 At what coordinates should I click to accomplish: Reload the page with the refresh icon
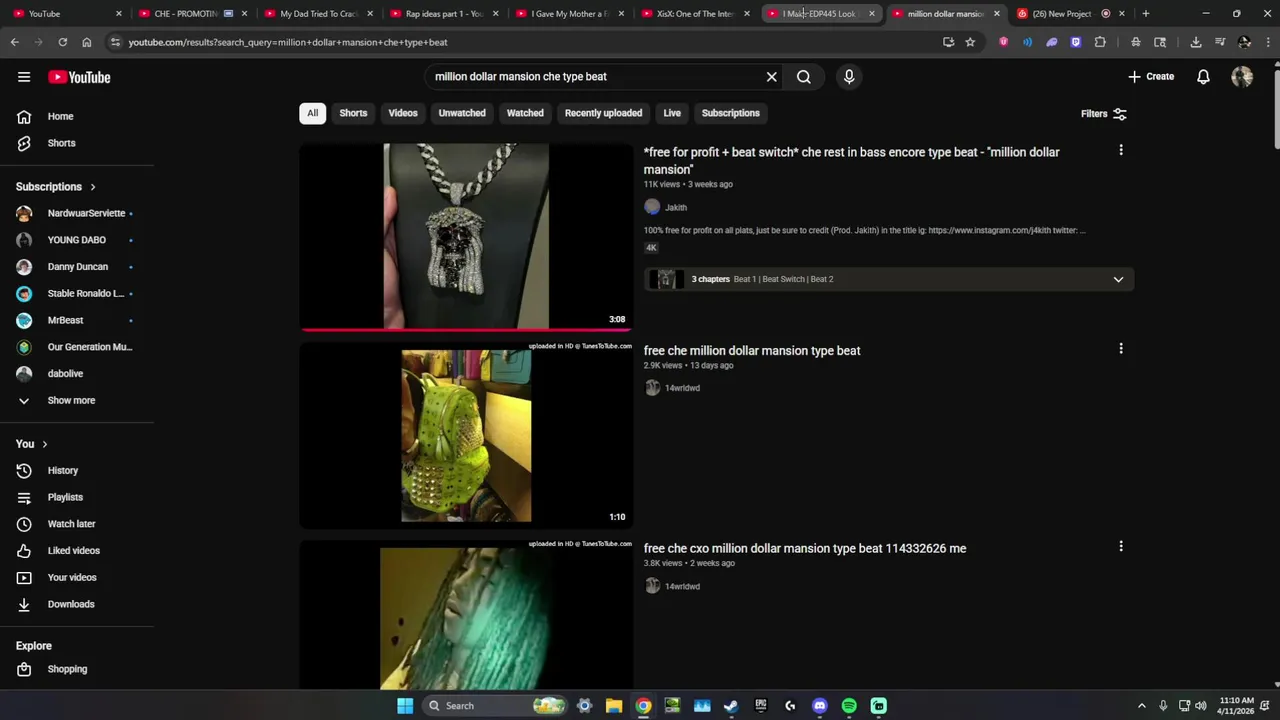tap(62, 42)
